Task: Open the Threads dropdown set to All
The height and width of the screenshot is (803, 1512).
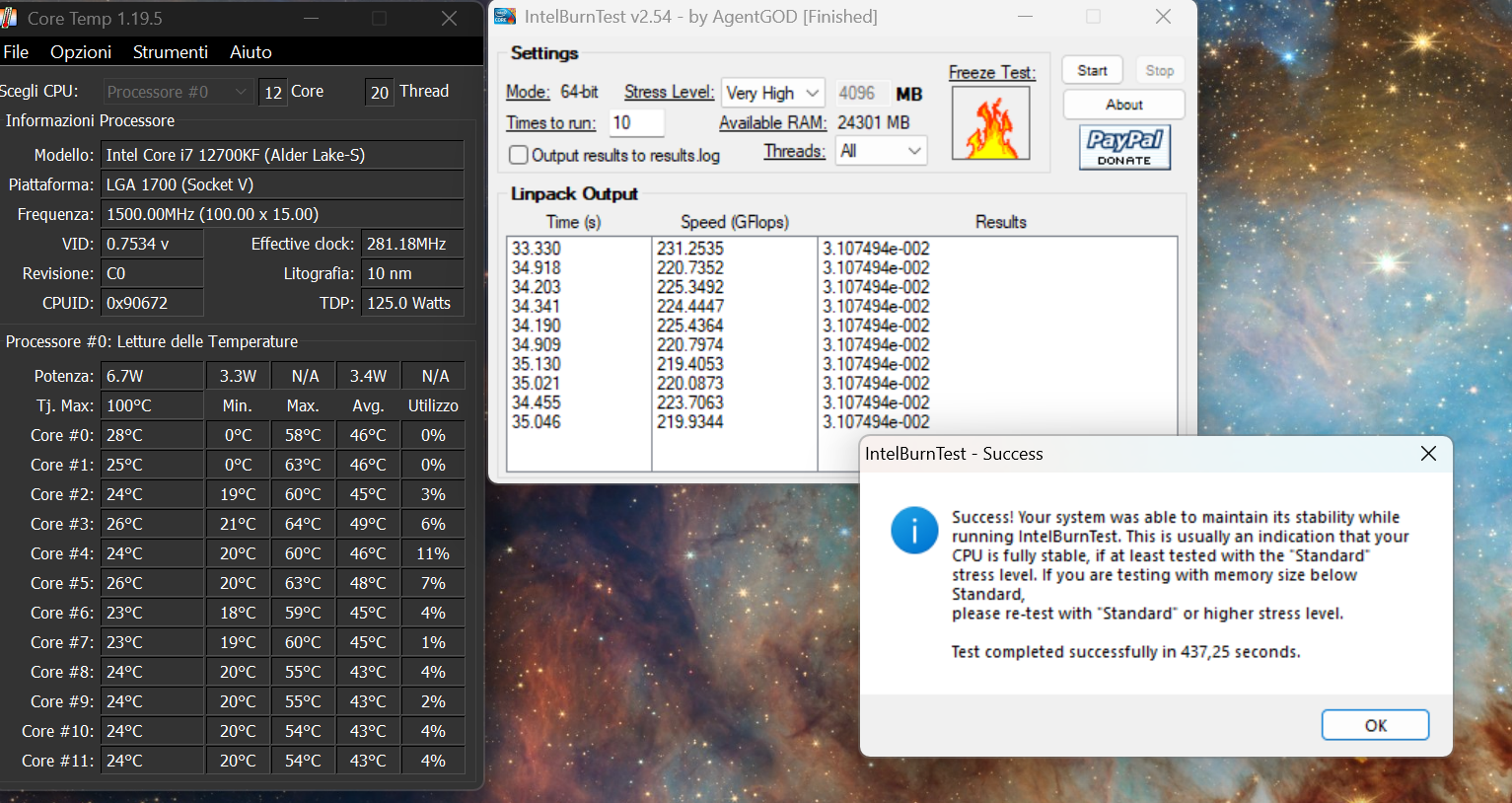Action: 882,151
